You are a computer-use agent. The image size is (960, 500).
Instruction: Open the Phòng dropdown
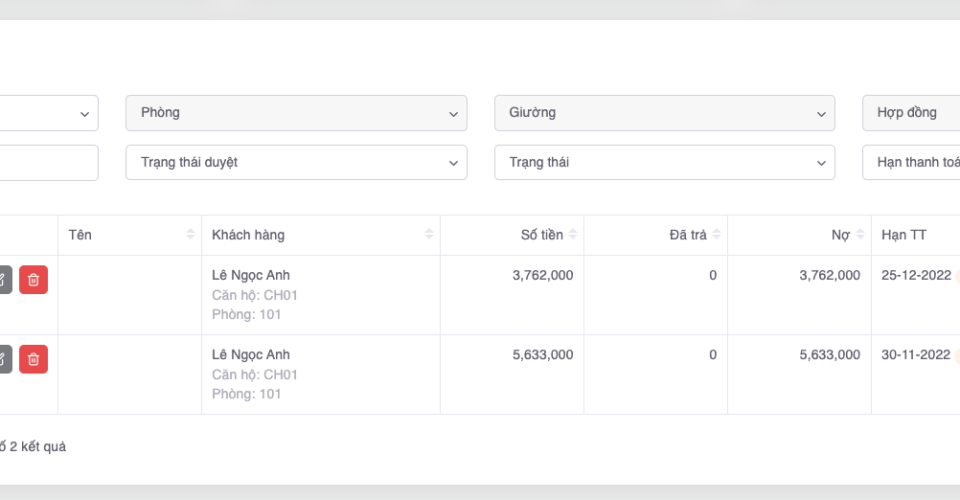point(296,113)
